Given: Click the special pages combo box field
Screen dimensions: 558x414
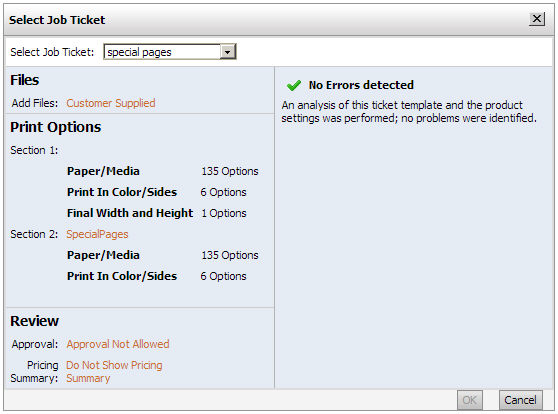Looking at the screenshot, I should 170,52.
